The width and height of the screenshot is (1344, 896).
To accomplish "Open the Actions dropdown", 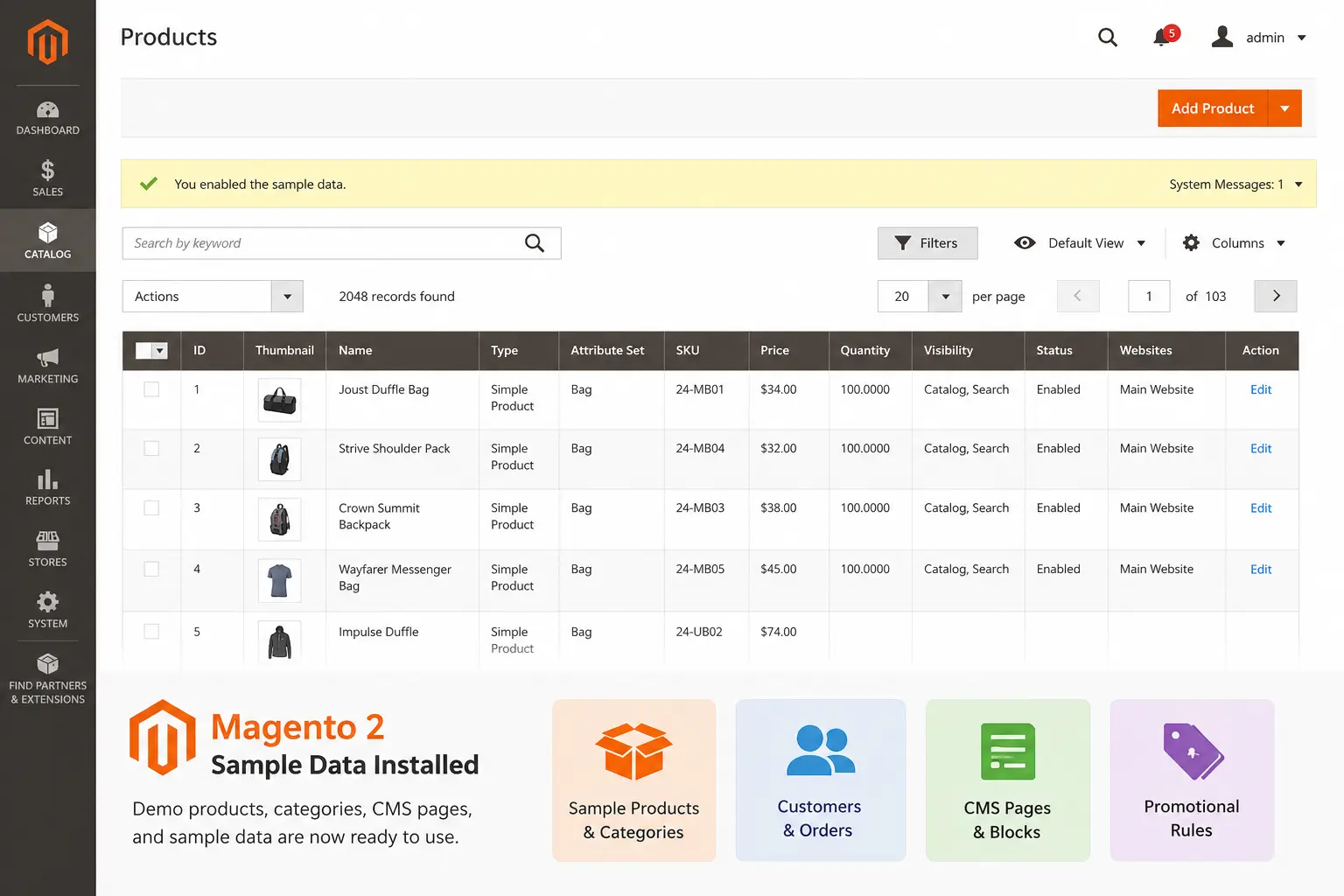I will (x=213, y=297).
